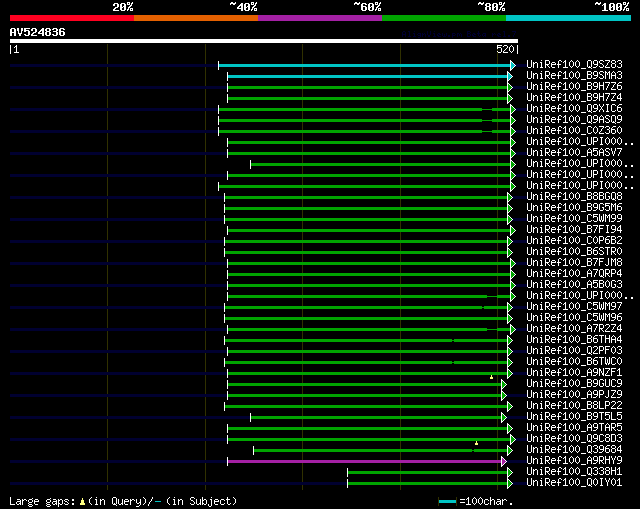Viewport: 640px width, 509px height.
Task: Click the green alignment bar for UniRef100_Q0IY01
Action: tap(427, 484)
